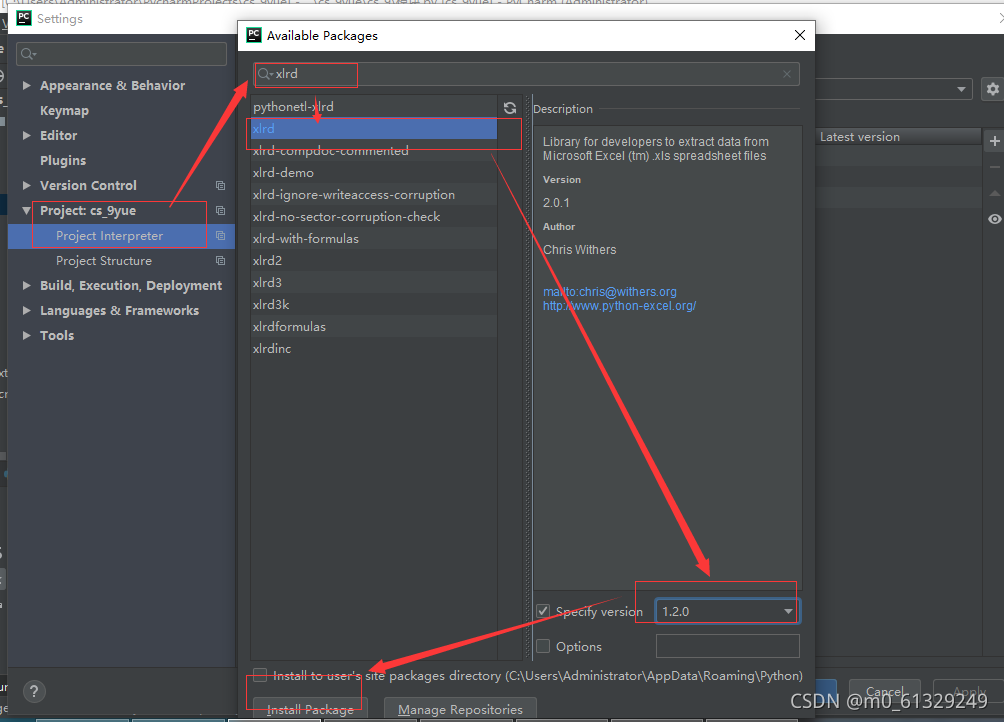Image resolution: width=1004 pixels, height=722 pixels.
Task: Uncheck the Specify version checkbox
Action: (x=543, y=611)
